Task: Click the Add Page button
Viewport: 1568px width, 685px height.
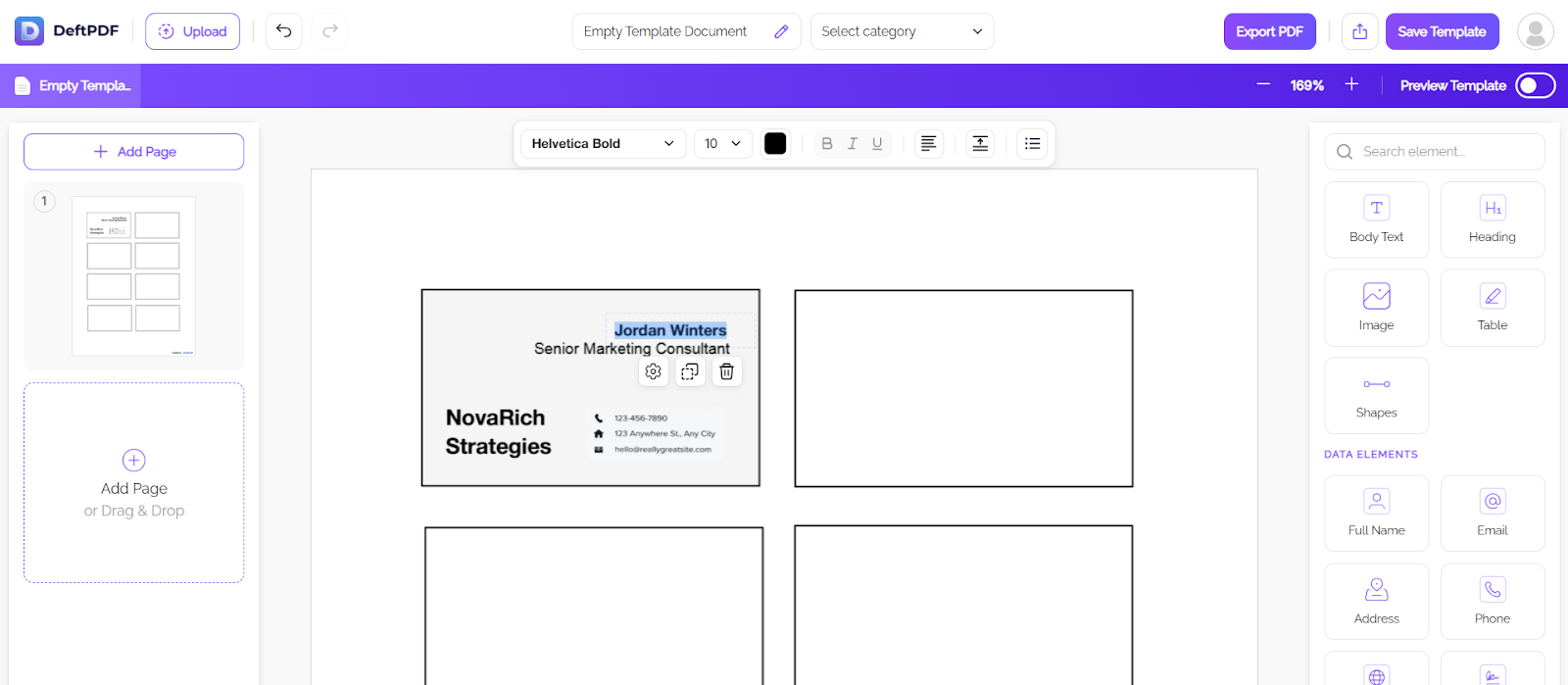Action: (x=134, y=152)
